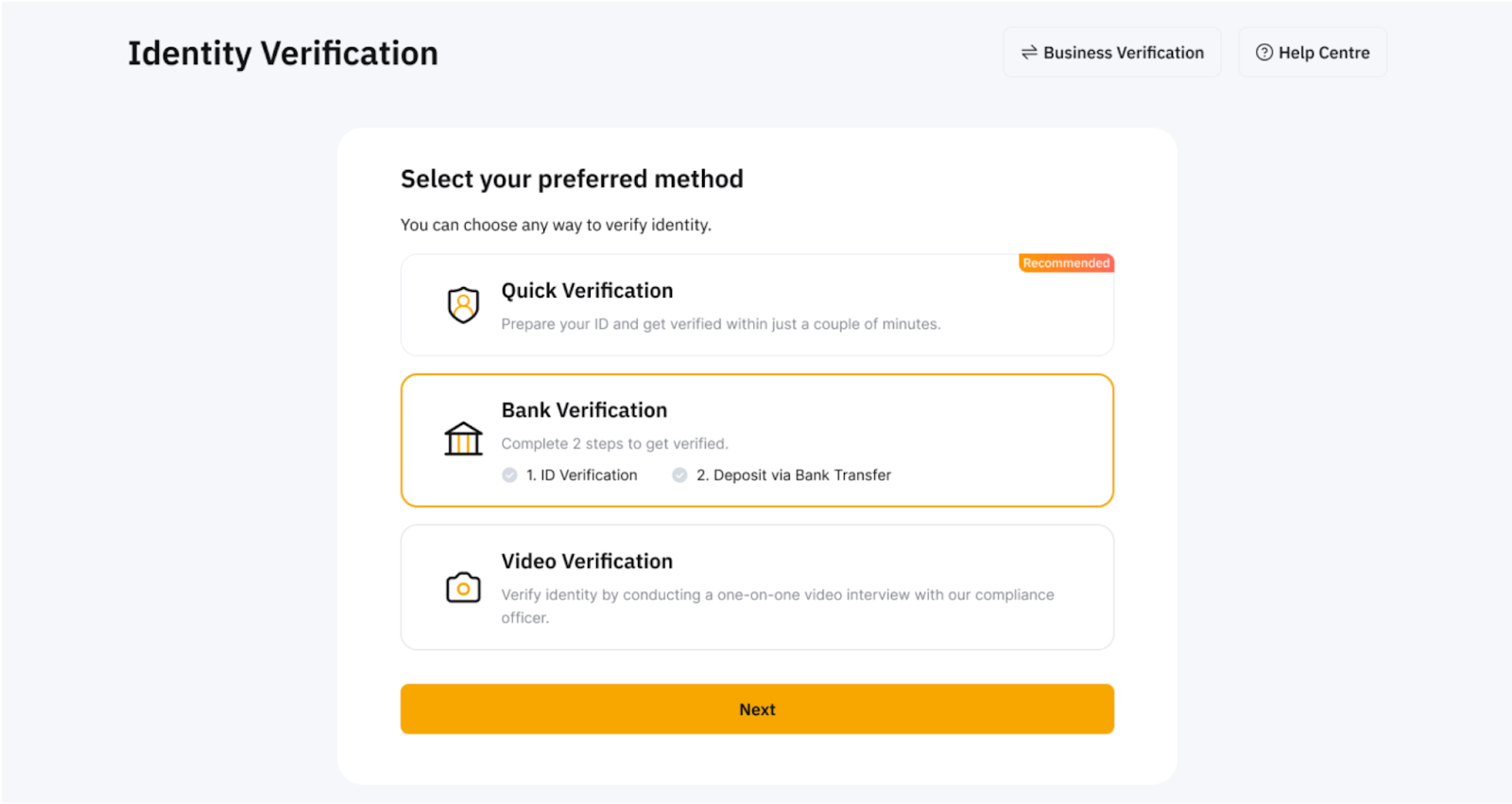Open the Business Verification label

pyautogui.click(x=1124, y=53)
